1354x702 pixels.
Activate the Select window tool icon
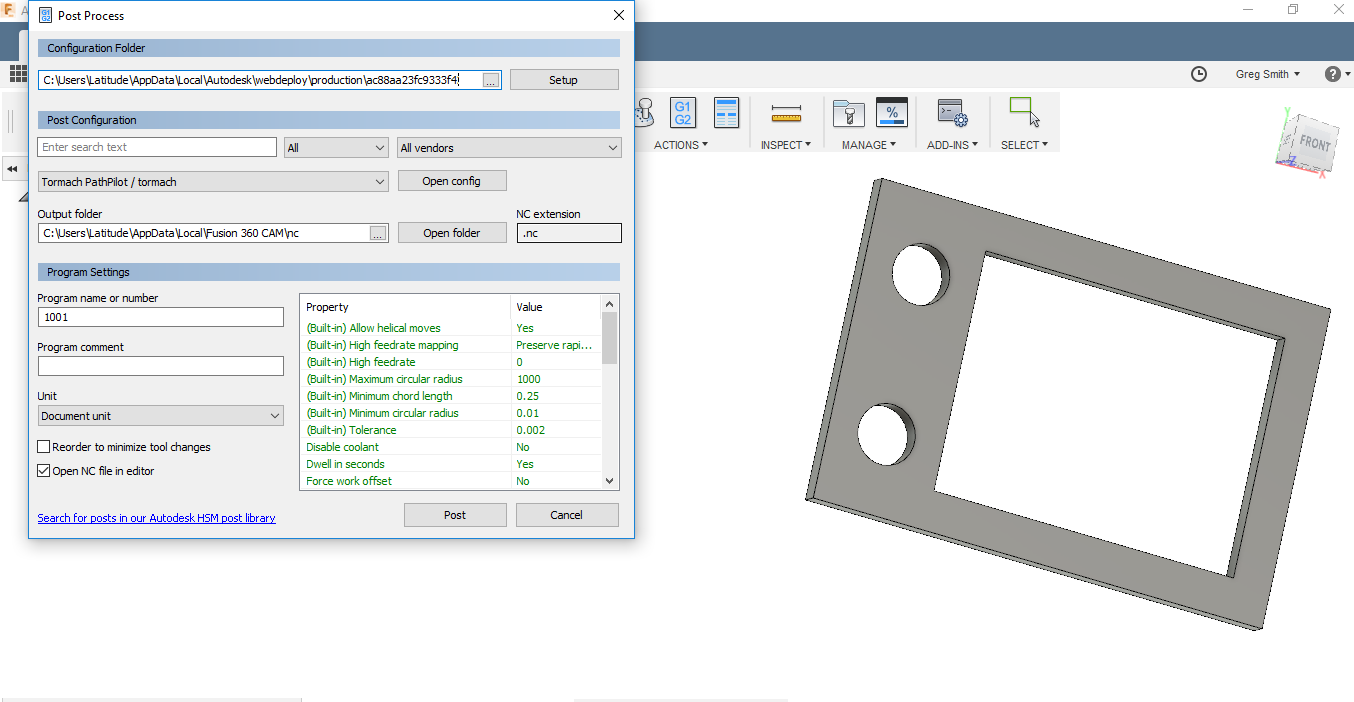point(1024,112)
